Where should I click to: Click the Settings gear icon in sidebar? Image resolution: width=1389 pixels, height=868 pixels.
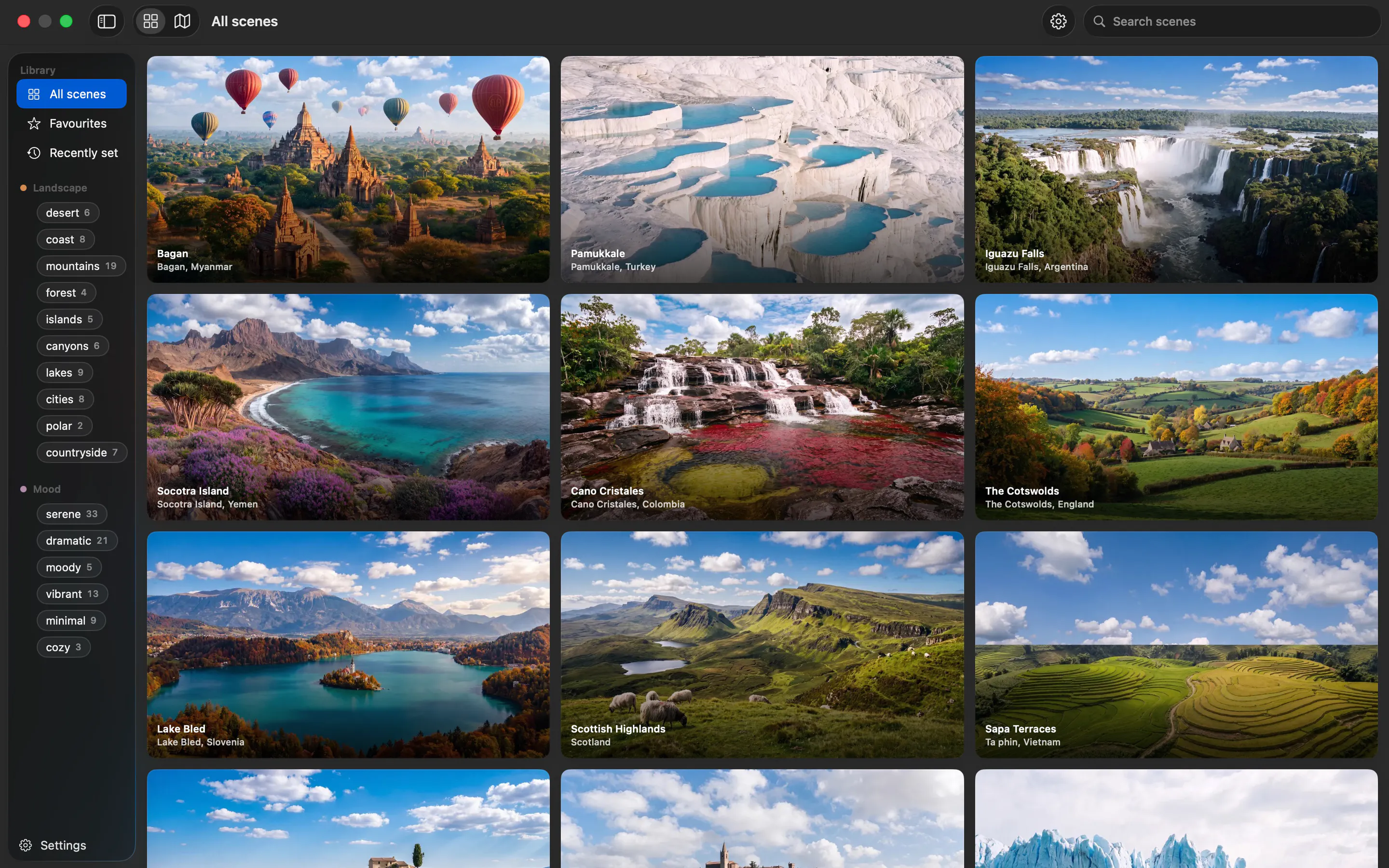click(x=25, y=845)
